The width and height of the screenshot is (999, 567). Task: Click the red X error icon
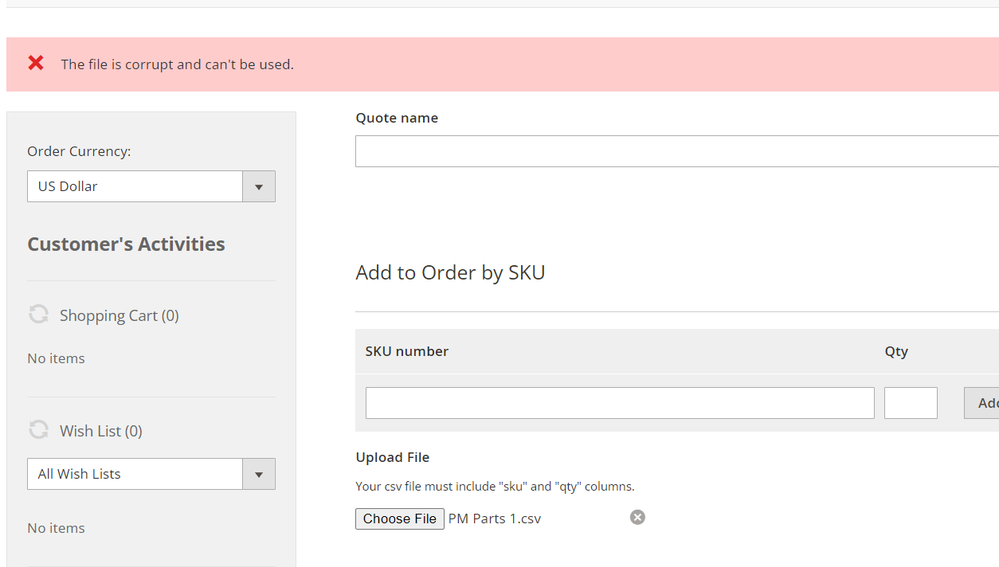click(x=36, y=63)
